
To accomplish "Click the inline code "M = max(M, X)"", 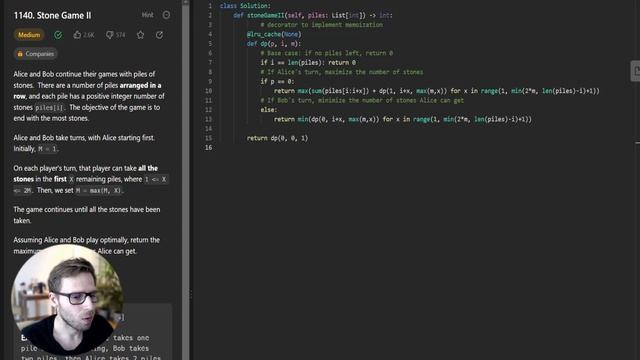I will 99,191.
